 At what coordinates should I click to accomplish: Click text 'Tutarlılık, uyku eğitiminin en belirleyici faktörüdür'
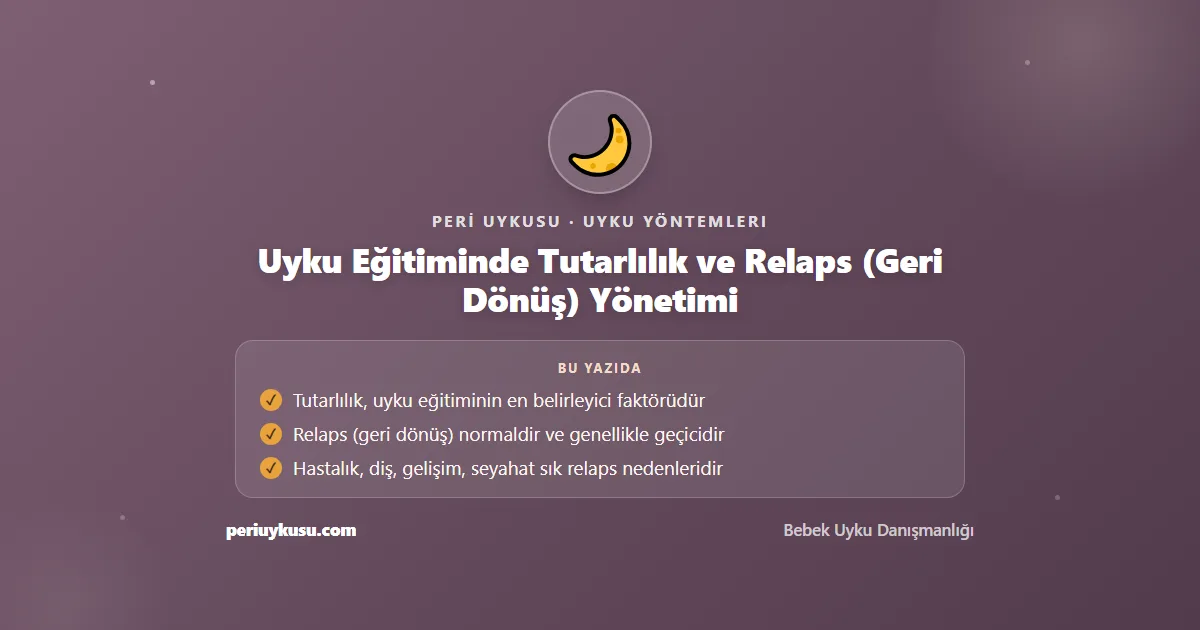(499, 401)
